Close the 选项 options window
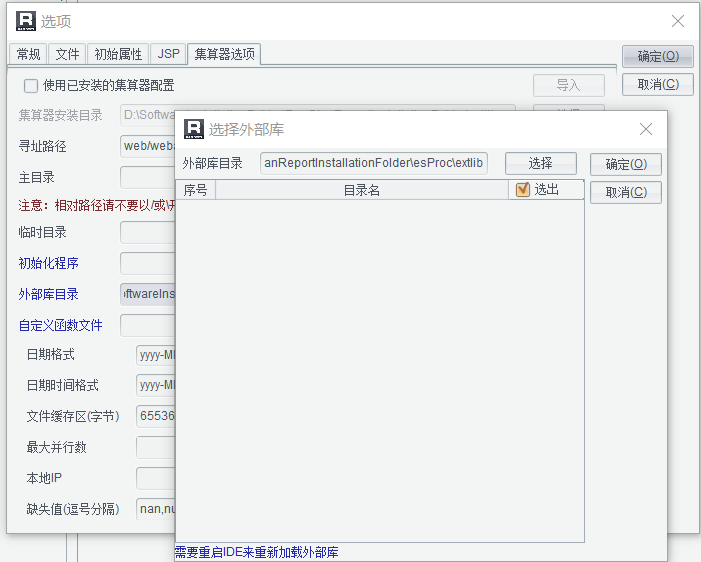The width and height of the screenshot is (701, 562). (x=677, y=21)
